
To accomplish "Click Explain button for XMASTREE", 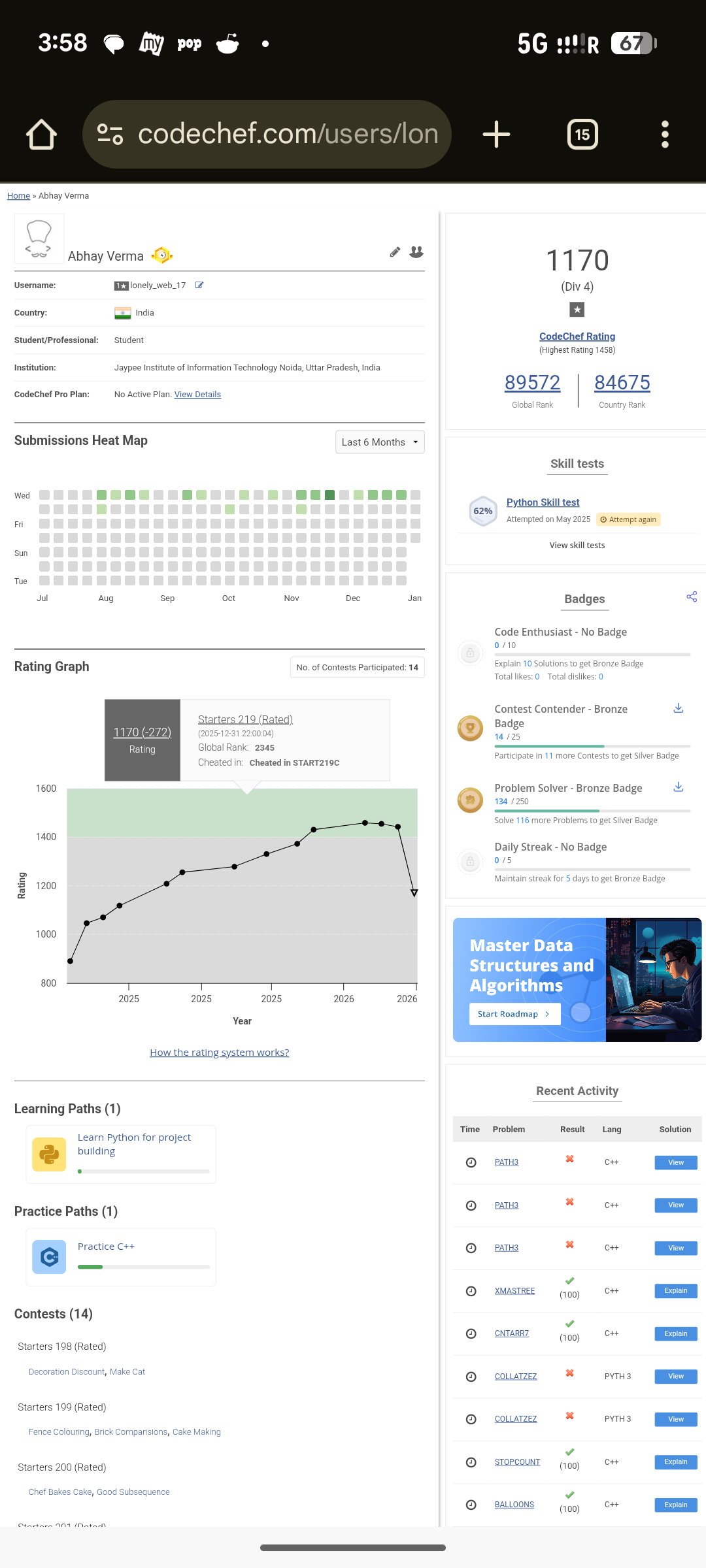I will coord(676,1291).
